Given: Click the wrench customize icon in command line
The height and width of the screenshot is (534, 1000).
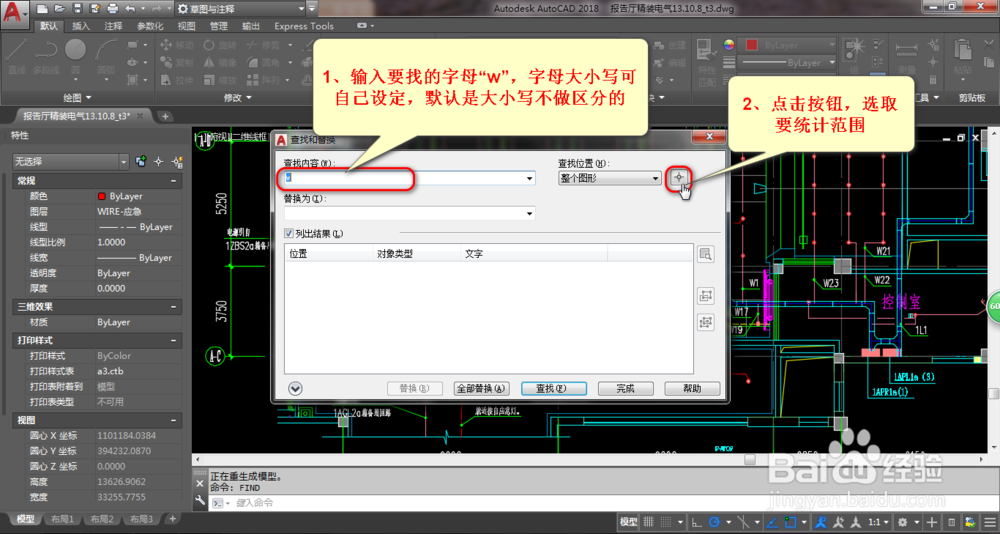Looking at the screenshot, I should (200, 501).
